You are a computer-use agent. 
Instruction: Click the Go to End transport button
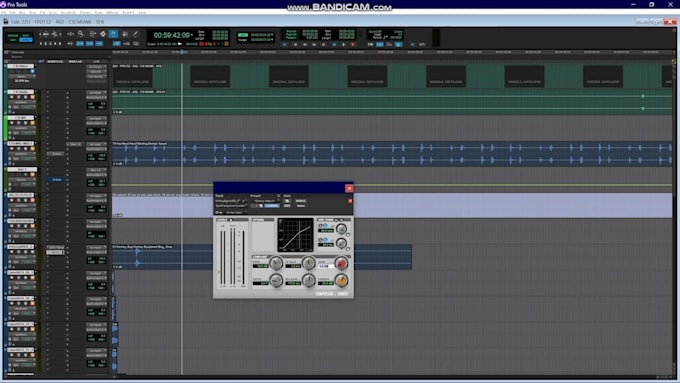pyautogui.click(x=323, y=44)
